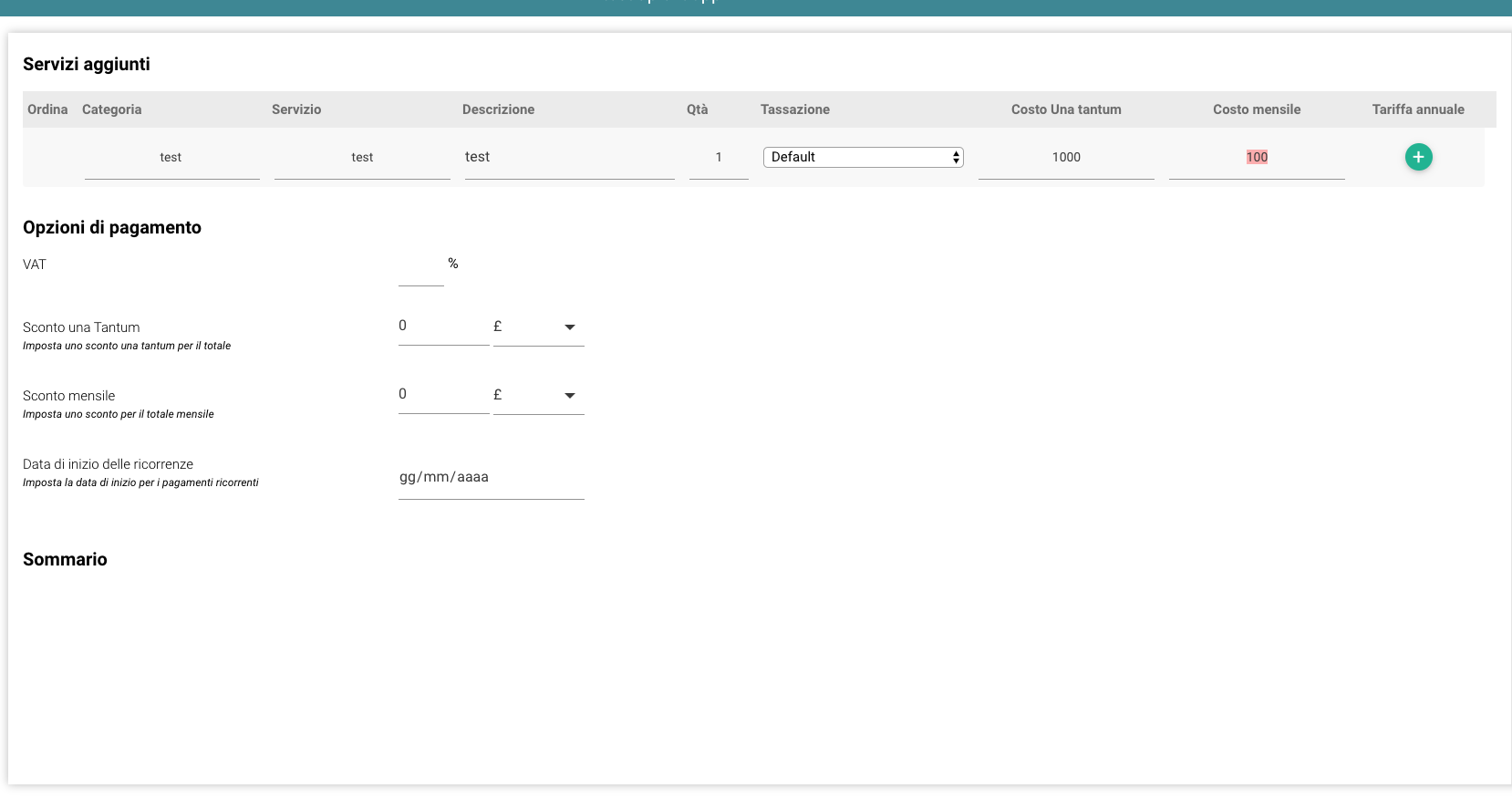The width and height of the screenshot is (1512, 809).
Task: Click the Qtà quantity field
Action: (719, 158)
